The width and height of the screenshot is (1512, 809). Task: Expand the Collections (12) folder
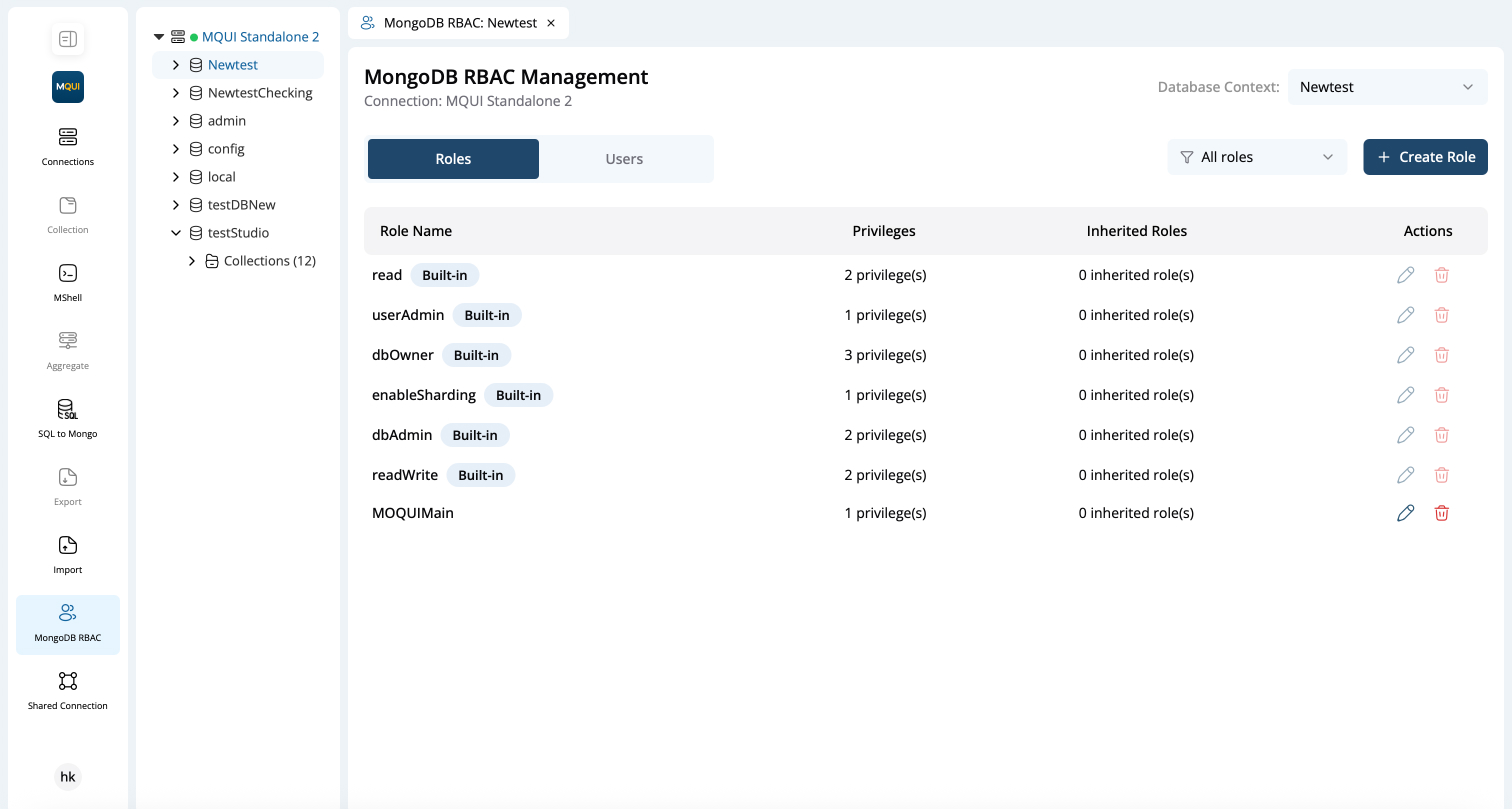[192, 261]
